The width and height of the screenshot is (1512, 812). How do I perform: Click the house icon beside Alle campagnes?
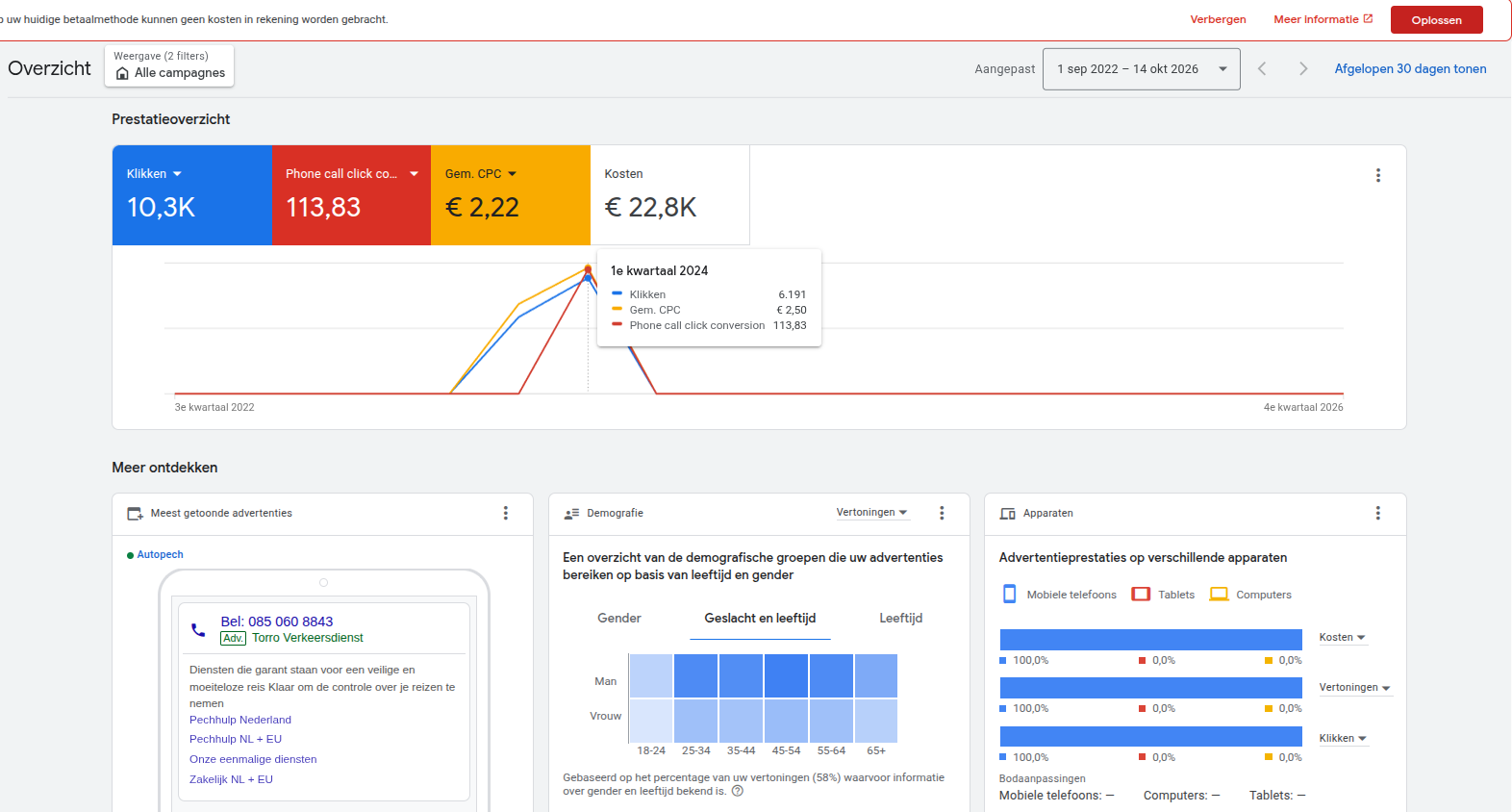coord(122,73)
